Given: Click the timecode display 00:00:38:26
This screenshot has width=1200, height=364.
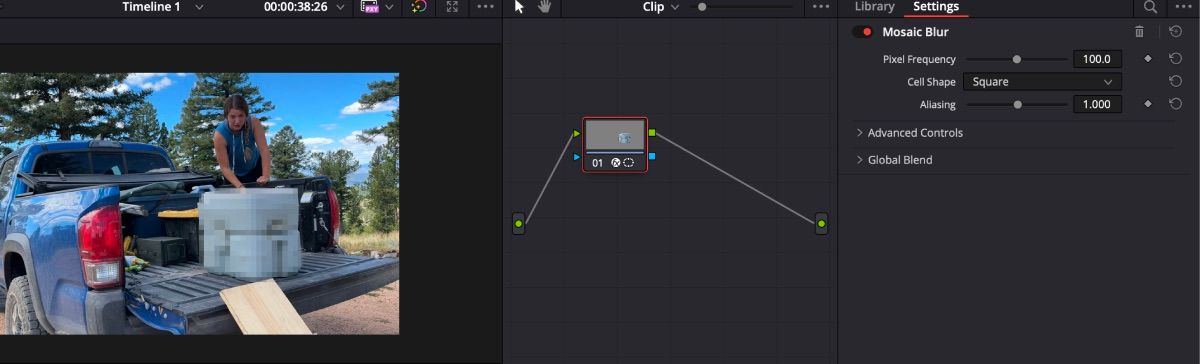Looking at the screenshot, I should click(296, 7).
